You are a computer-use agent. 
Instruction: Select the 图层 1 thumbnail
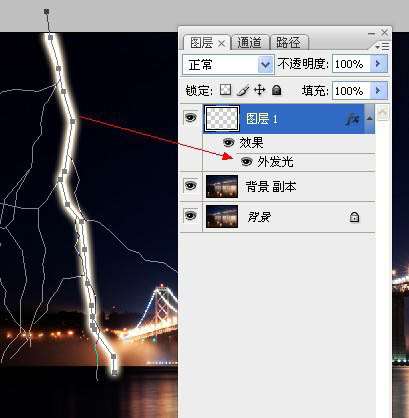(222, 119)
